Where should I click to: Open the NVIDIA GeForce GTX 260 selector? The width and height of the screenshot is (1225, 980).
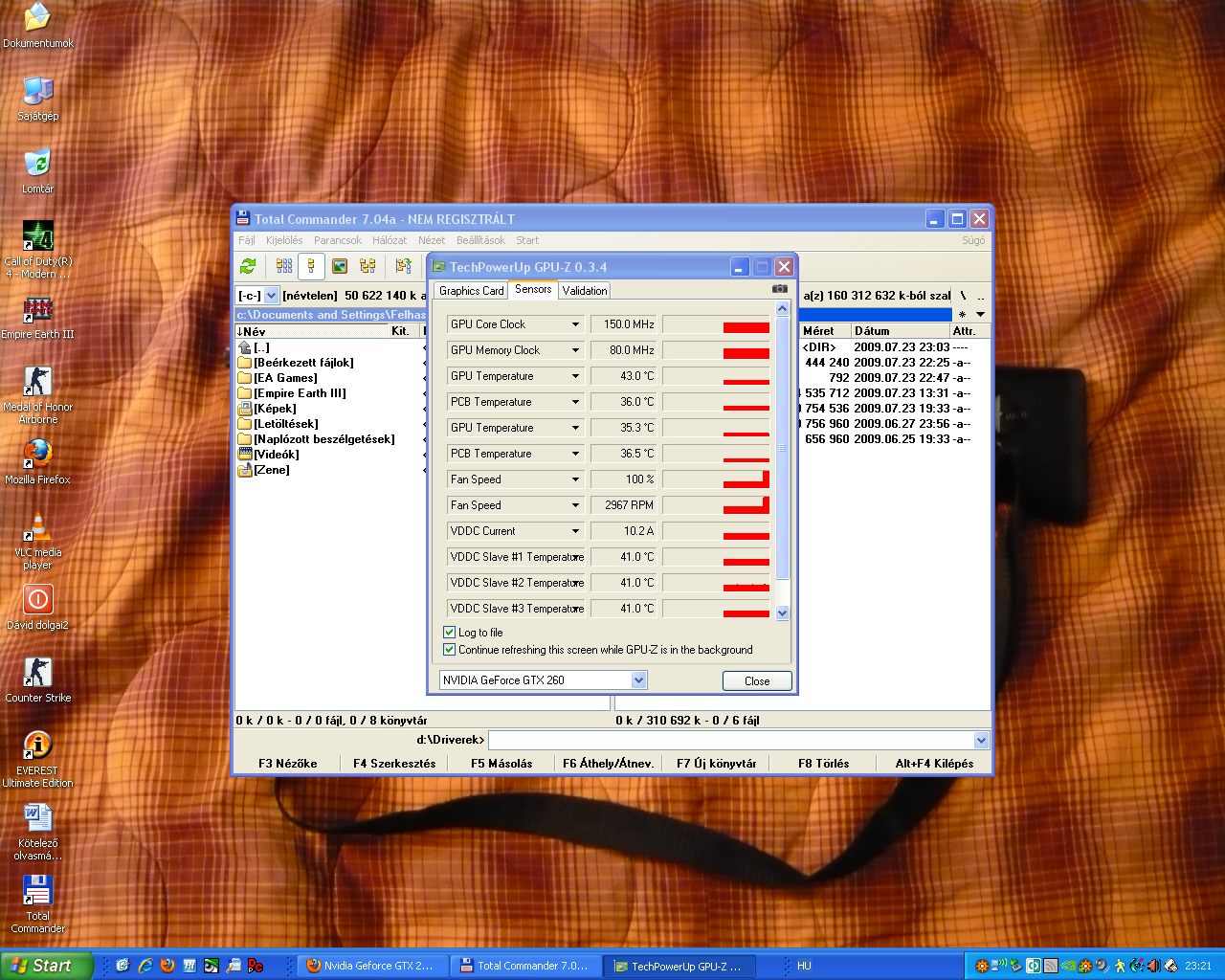543,679
